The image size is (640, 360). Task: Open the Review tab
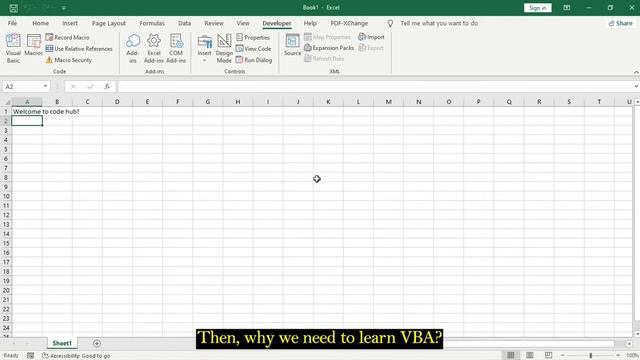[214, 23]
